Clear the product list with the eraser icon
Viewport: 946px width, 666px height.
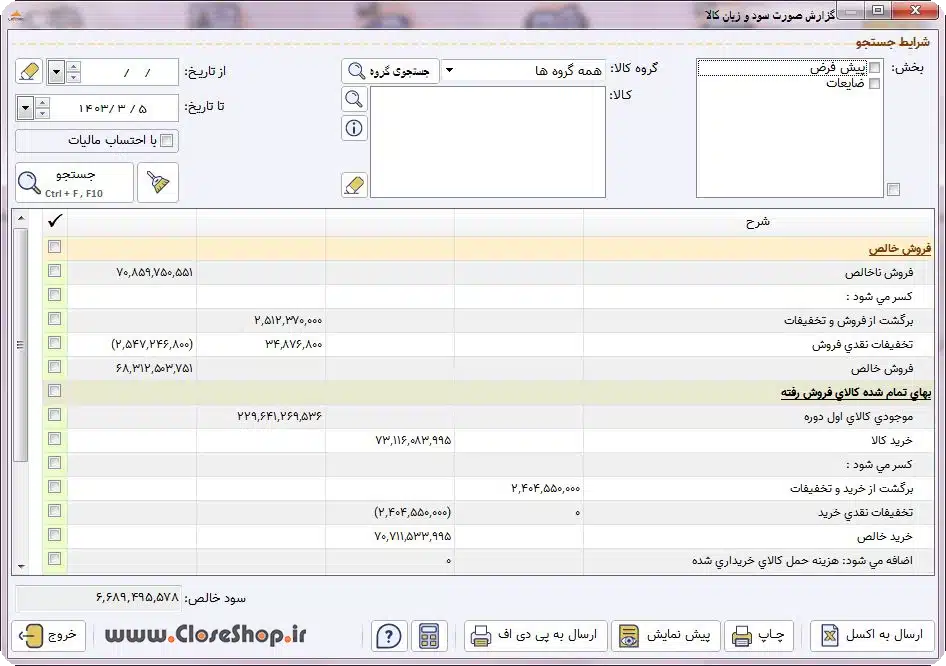[354, 185]
